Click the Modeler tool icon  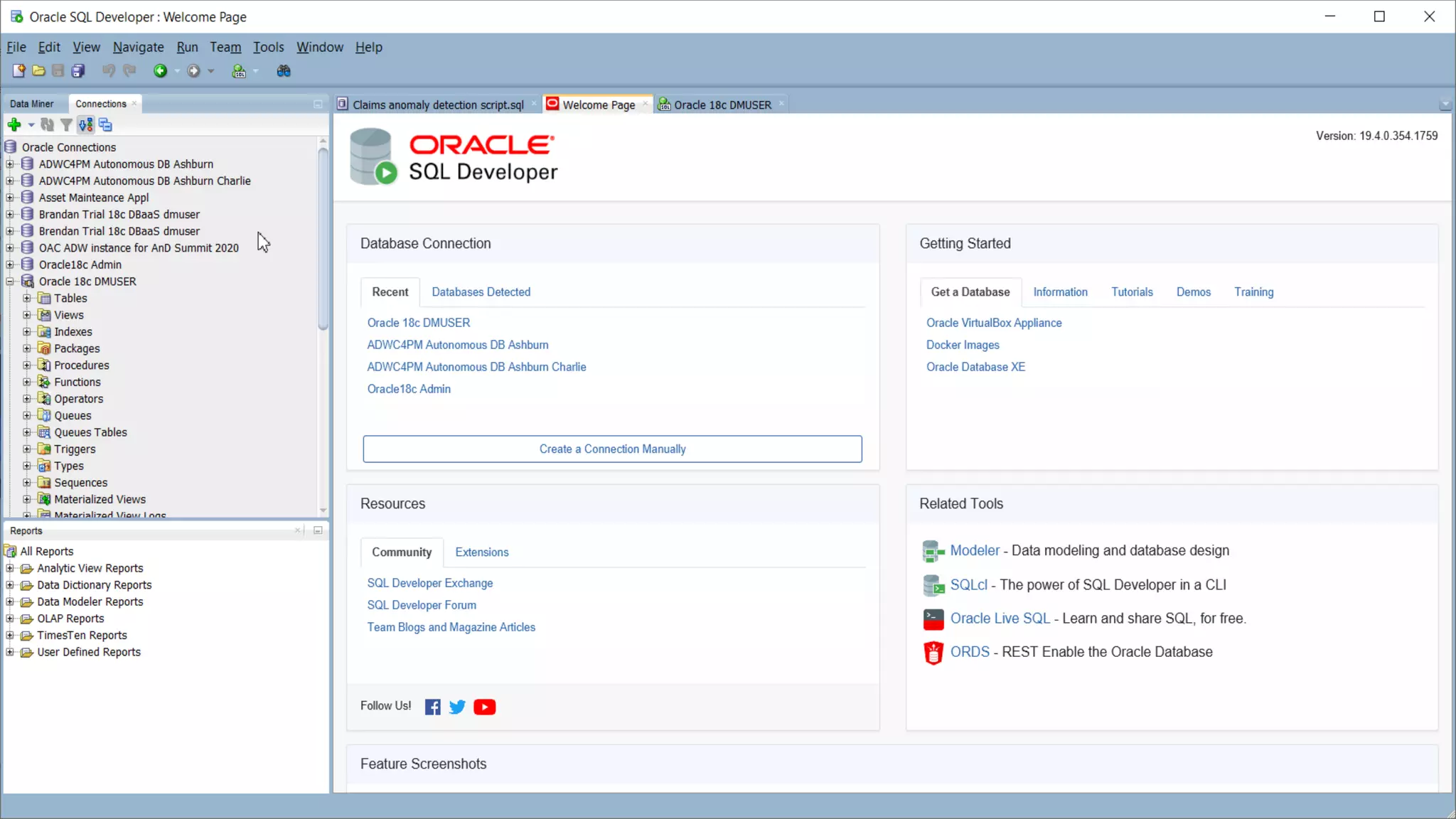point(933,551)
